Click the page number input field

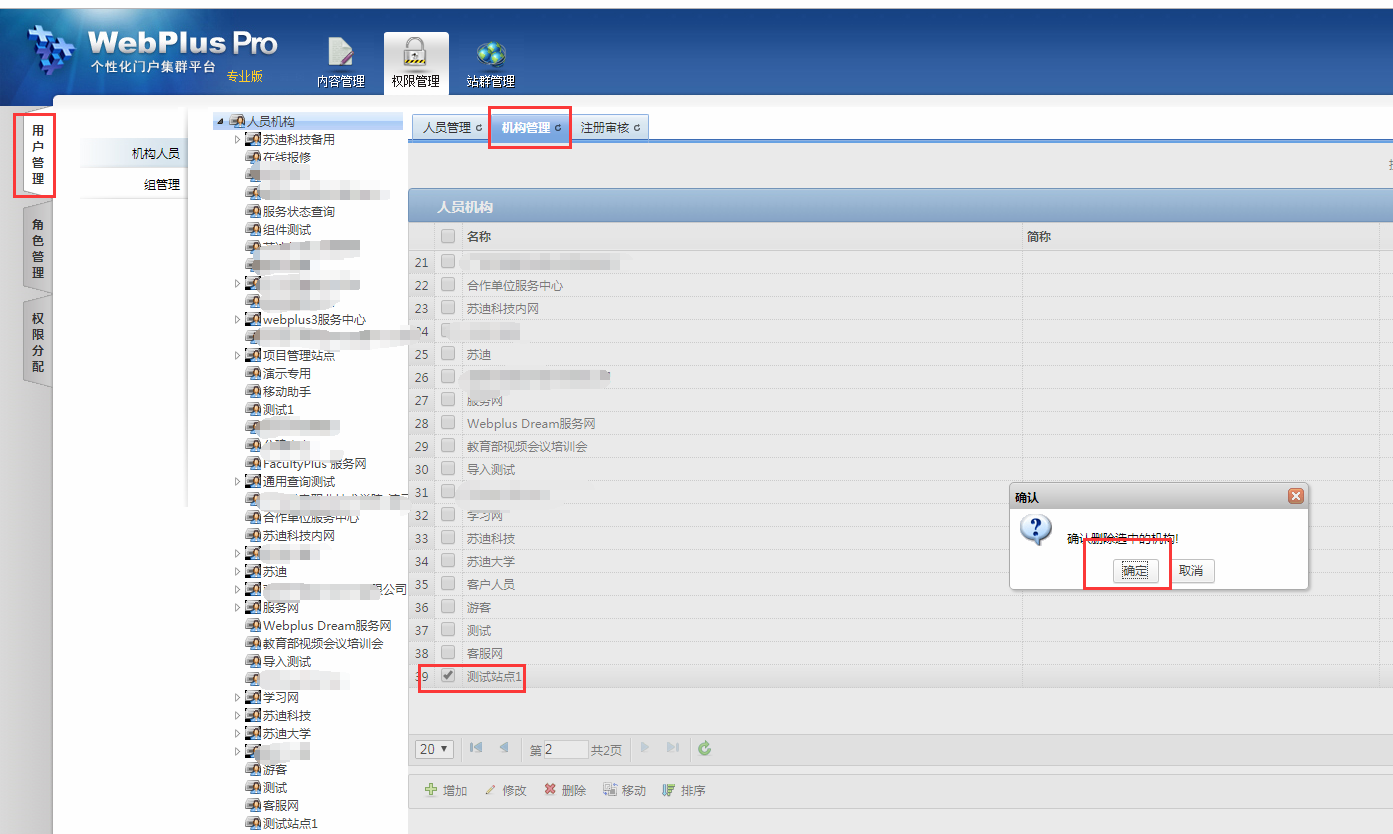click(x=565, y=749)
